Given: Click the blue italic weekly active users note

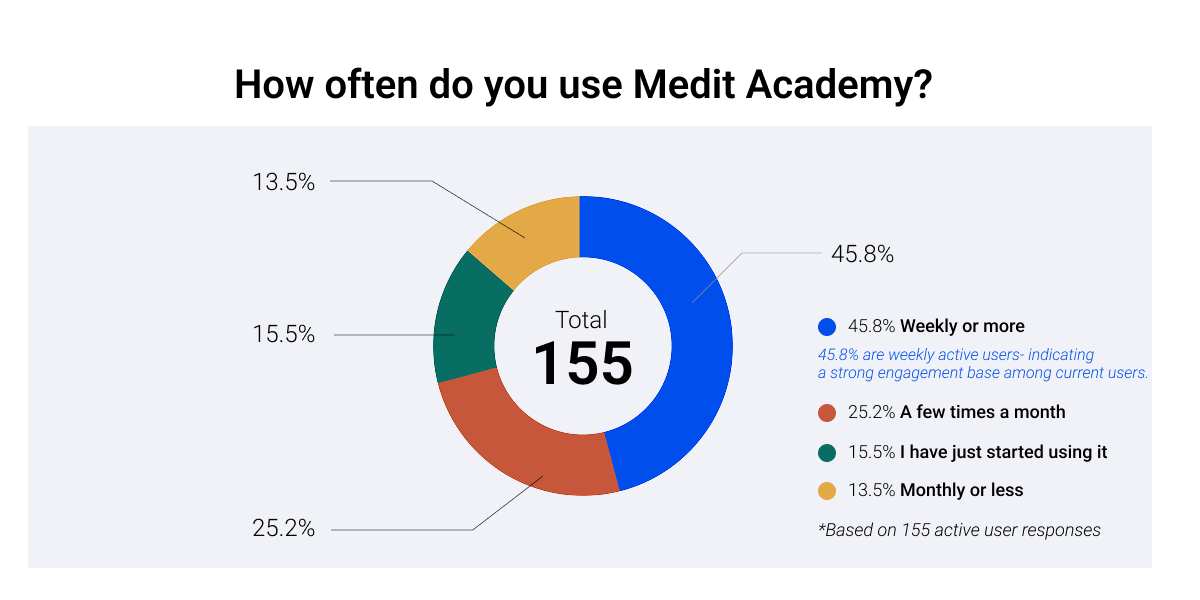Looking at the screenshot, I should coord(982,364).
